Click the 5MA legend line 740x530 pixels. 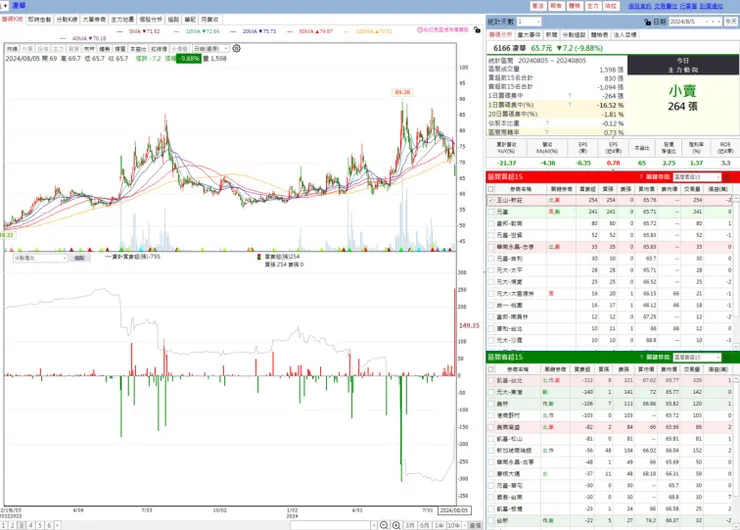(139, 32)
